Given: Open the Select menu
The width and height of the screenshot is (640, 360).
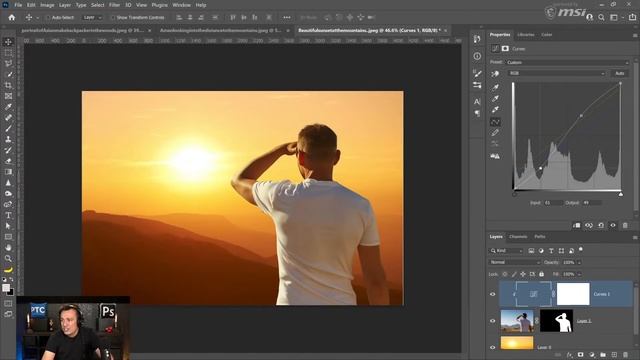Looking at the screenshot, I should point(98,5).
